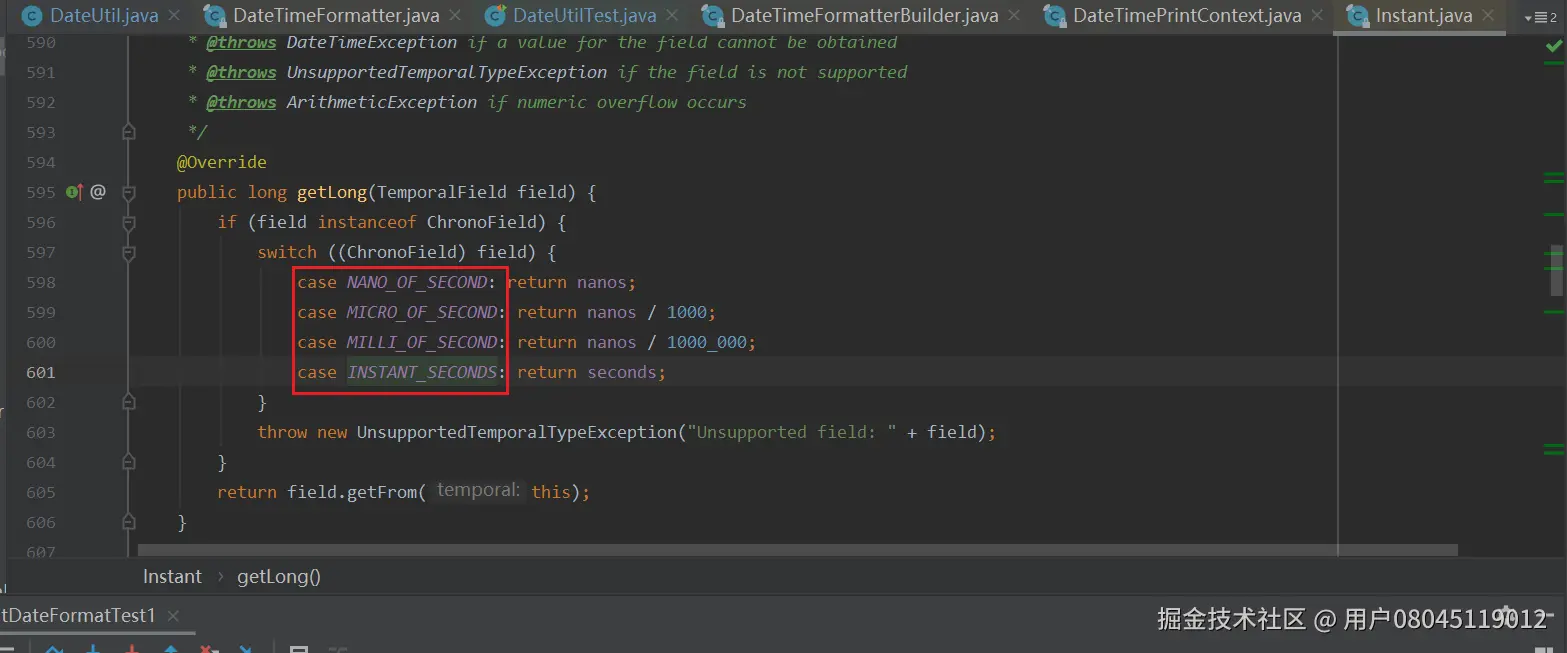Close the DateUtilTest.java tab
Image resolution: width=1567 pixels, height=653 pixels.
[x=674, y=16]
